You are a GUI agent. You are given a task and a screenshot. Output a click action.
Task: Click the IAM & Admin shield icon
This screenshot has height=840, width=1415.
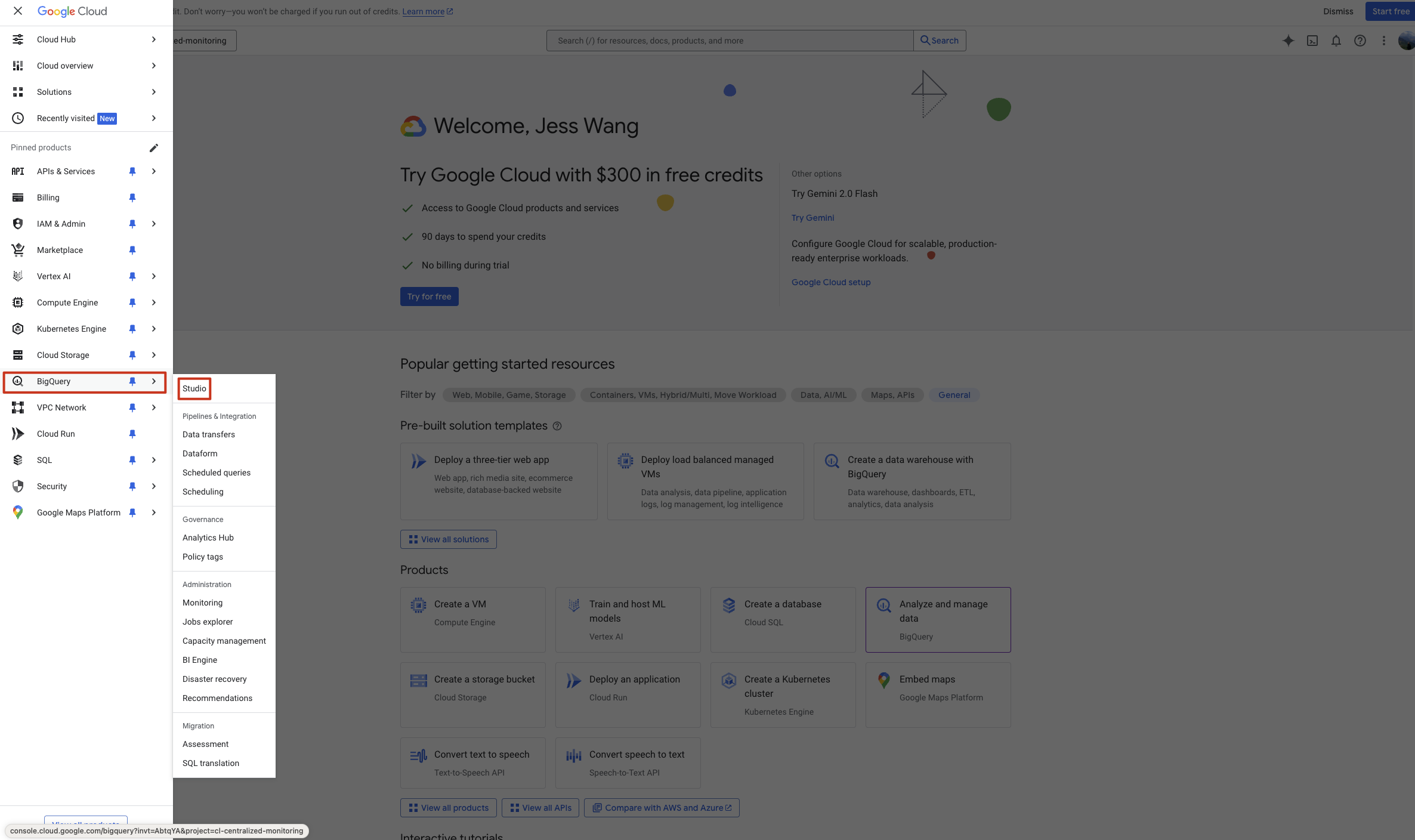click(18, 224)
